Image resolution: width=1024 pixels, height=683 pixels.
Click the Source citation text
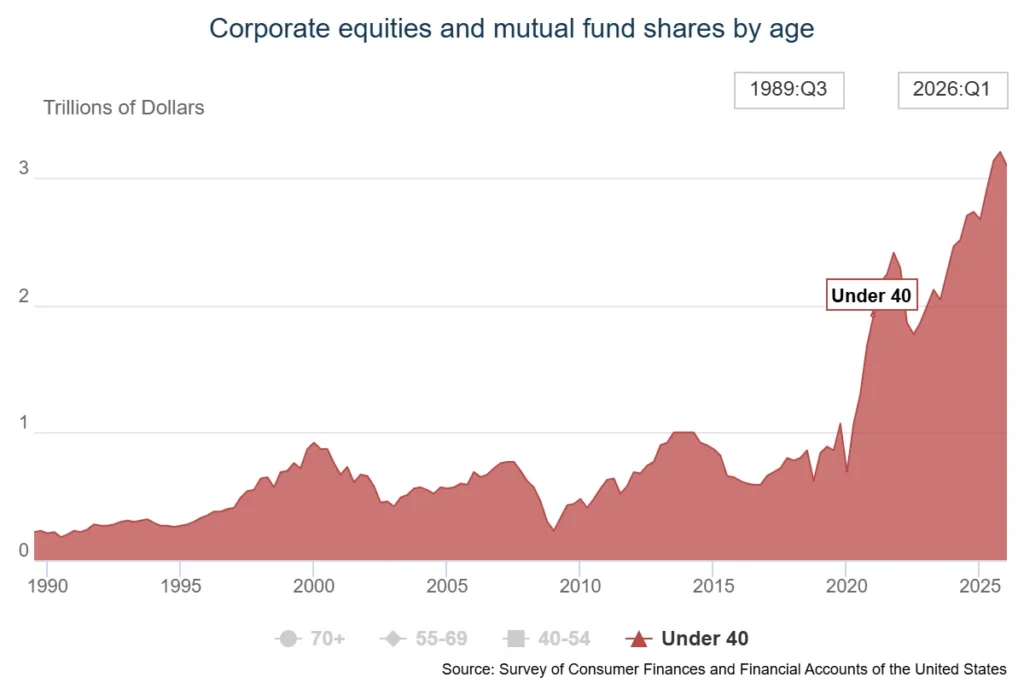(x=724, y=669)
